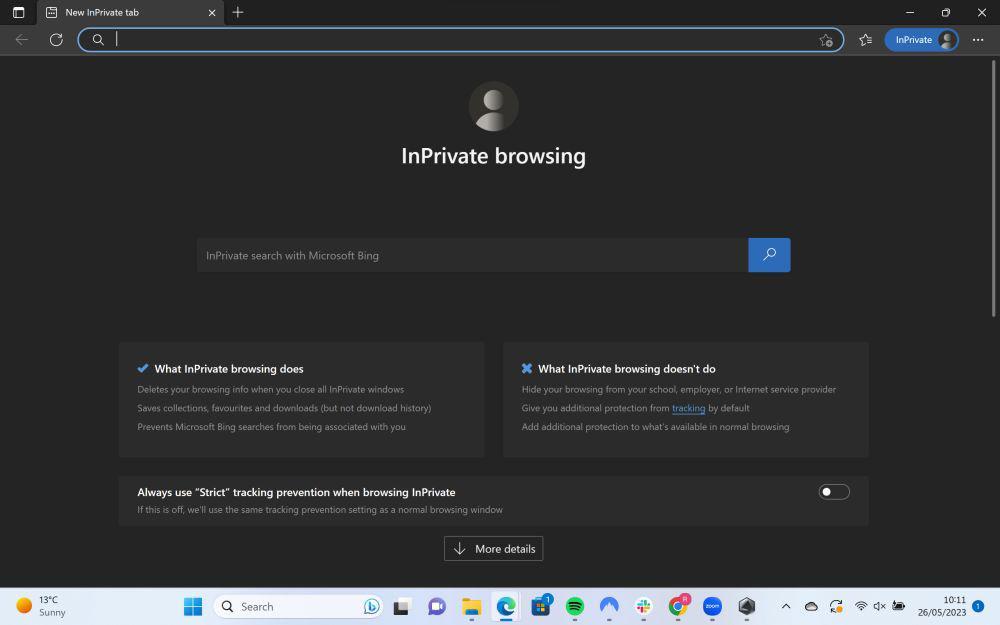Viewport: 1000px width, 625px height.
Task: Open Wi-Fi network settings in tray
Action: tap(861, 607)
